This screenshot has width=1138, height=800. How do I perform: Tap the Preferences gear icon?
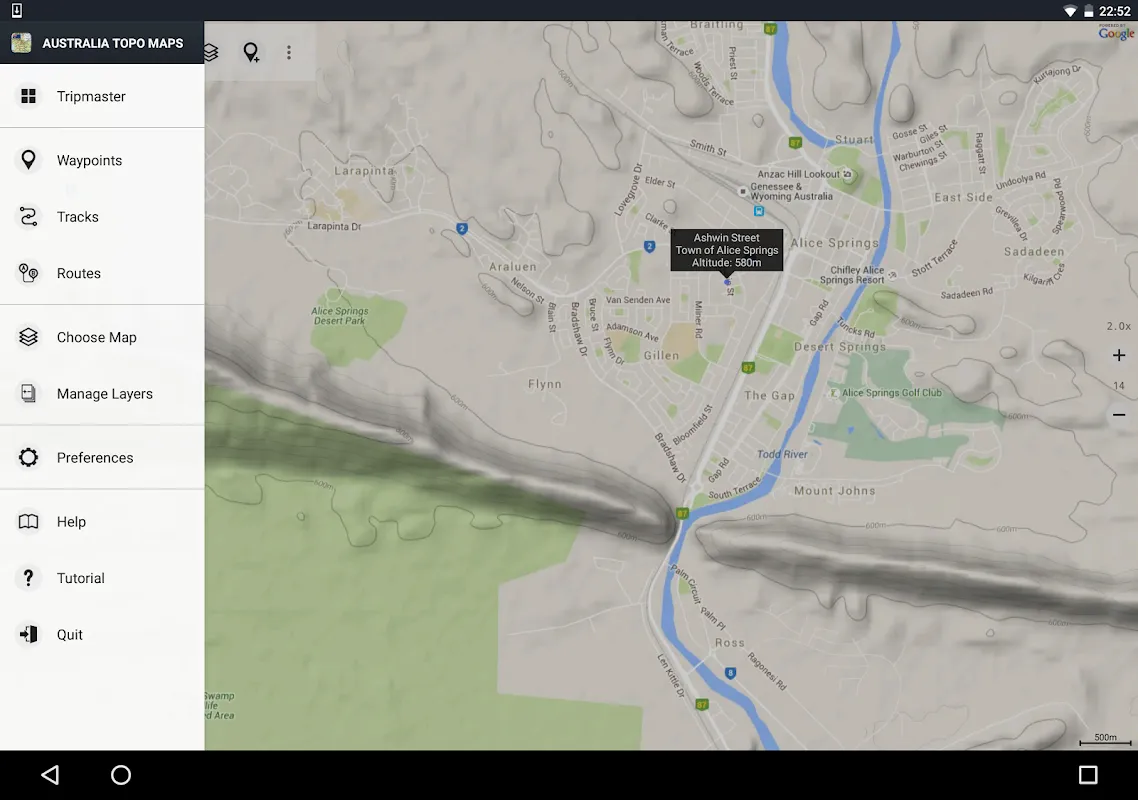pyautogui.click(x=28, y=457)
